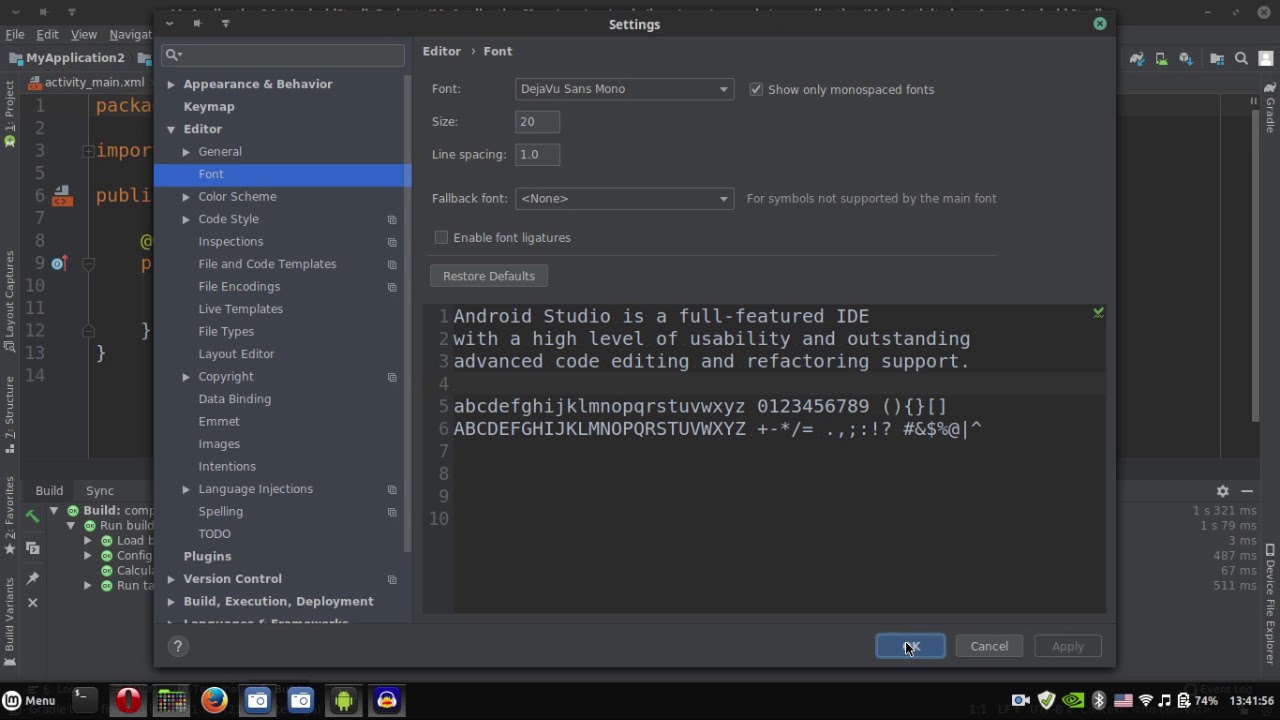Click the pin tab icon in Build panel
The height and width of the screenshot is (720, 1280).
click(32, 578)
